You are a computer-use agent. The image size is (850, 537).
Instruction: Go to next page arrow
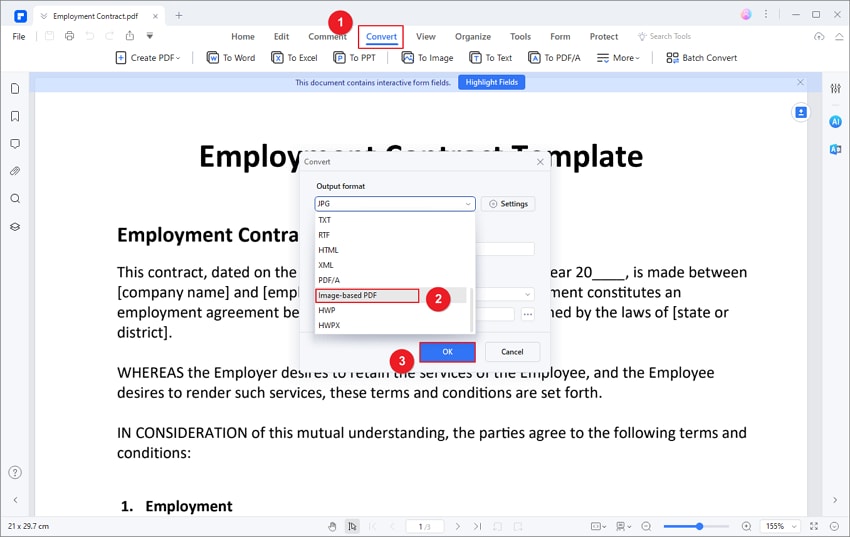[x=458, y=526]
